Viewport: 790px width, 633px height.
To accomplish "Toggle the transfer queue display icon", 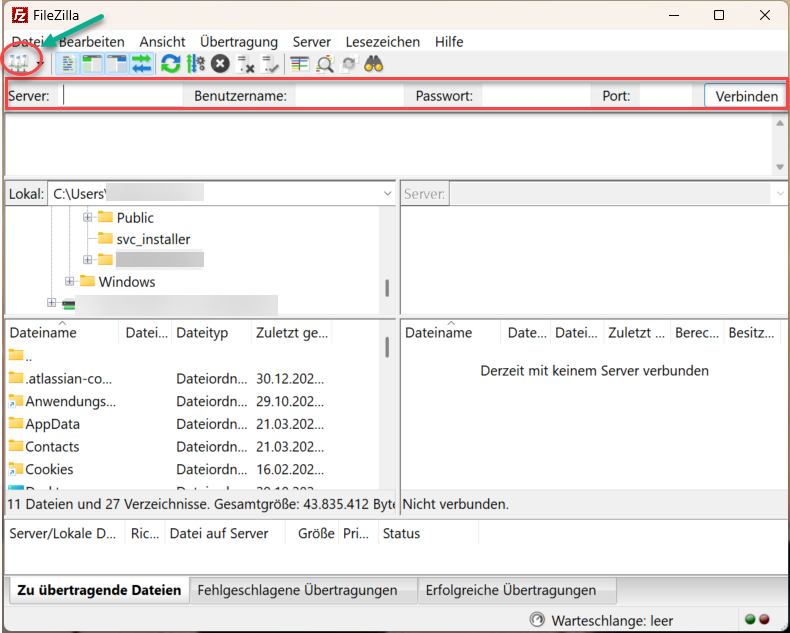I will (142, 64).
